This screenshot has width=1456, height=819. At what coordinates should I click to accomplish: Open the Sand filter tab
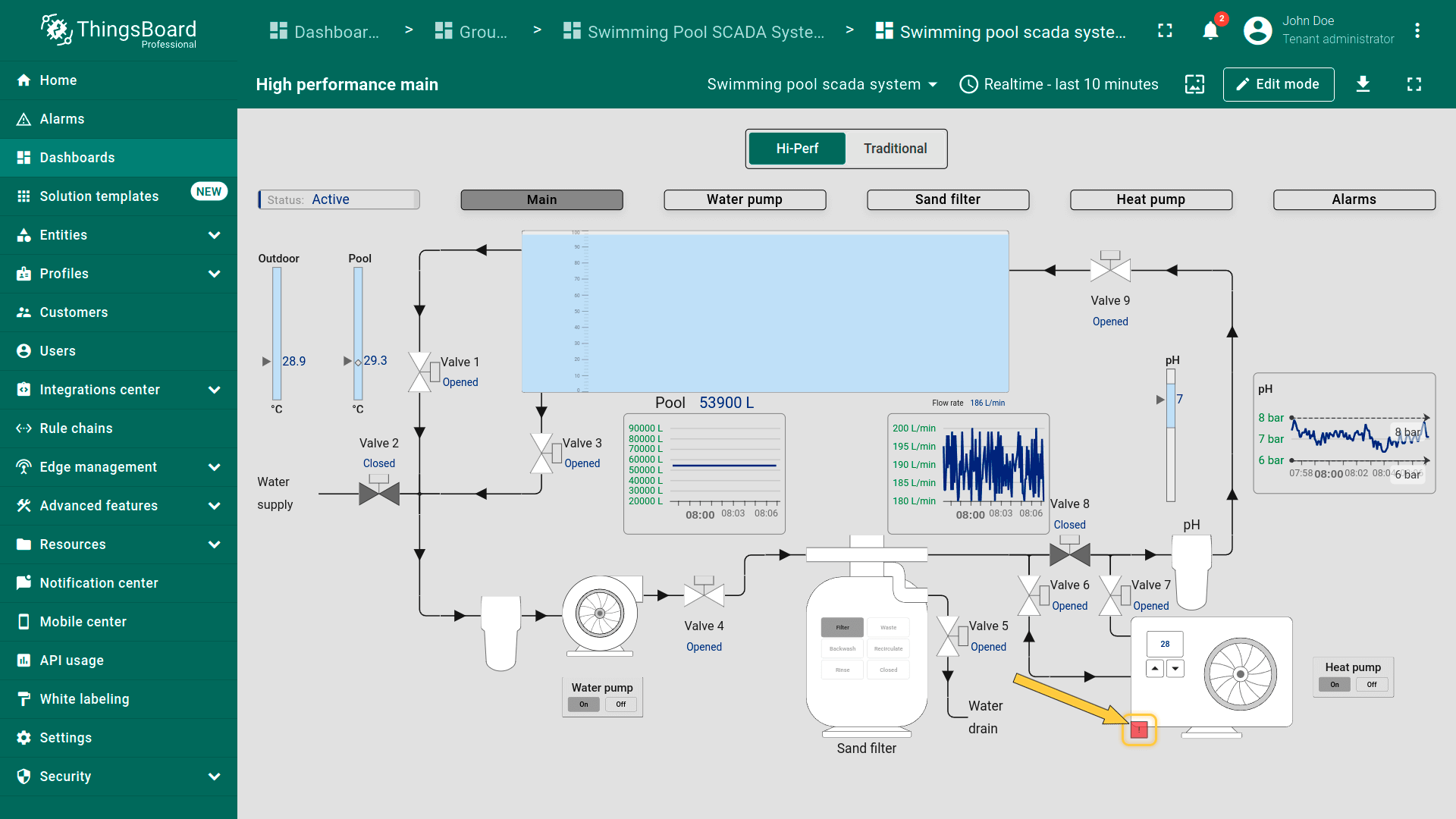(947, 199)
